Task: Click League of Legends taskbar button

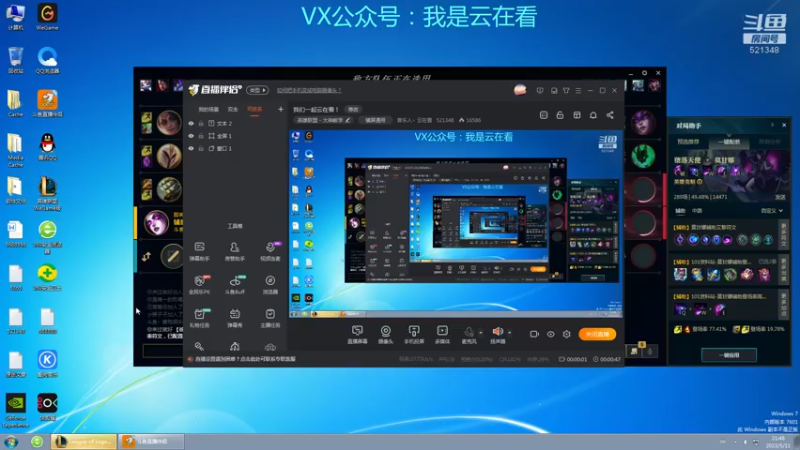Action: 84,441
